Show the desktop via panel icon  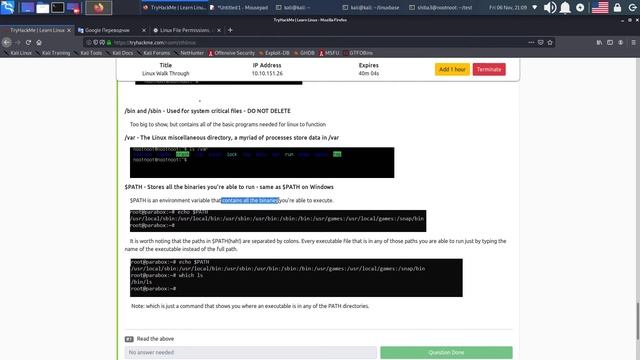[27, 7]
